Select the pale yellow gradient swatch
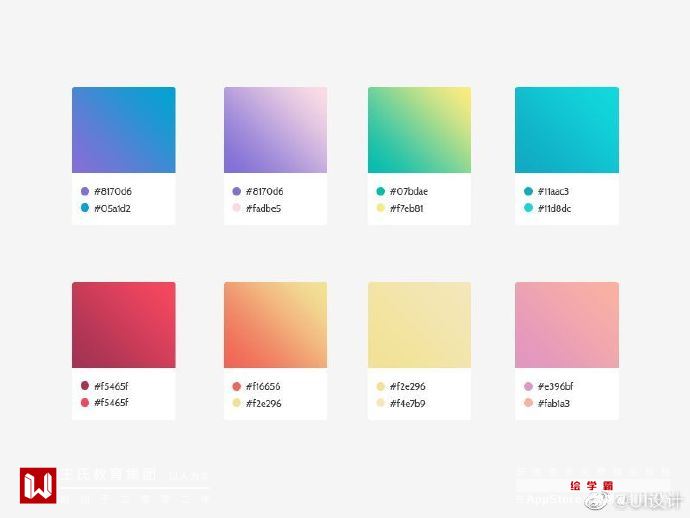 (x=419, y=325)
